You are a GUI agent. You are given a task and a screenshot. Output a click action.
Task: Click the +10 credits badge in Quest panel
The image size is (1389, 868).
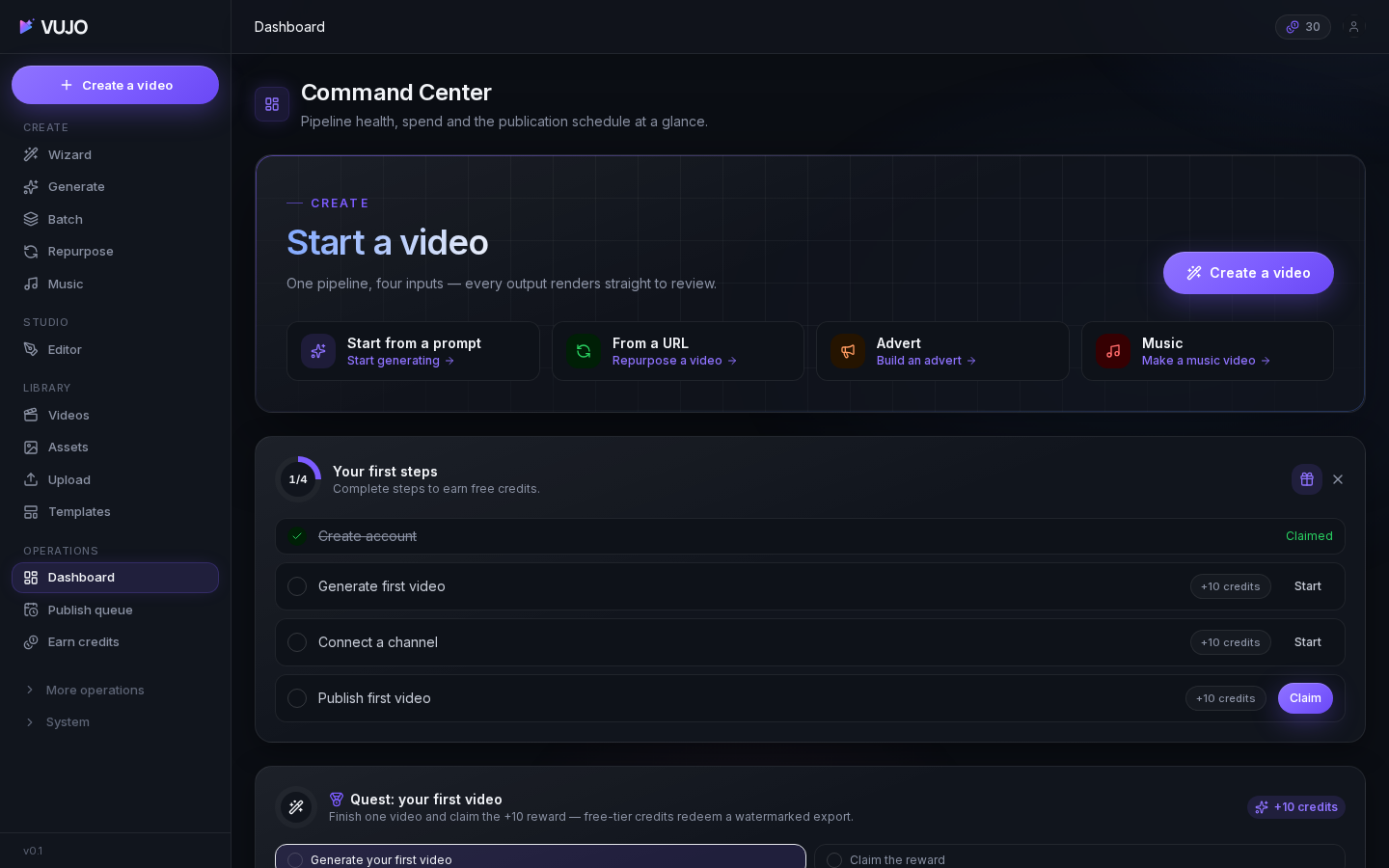[x=1296, y=807]
